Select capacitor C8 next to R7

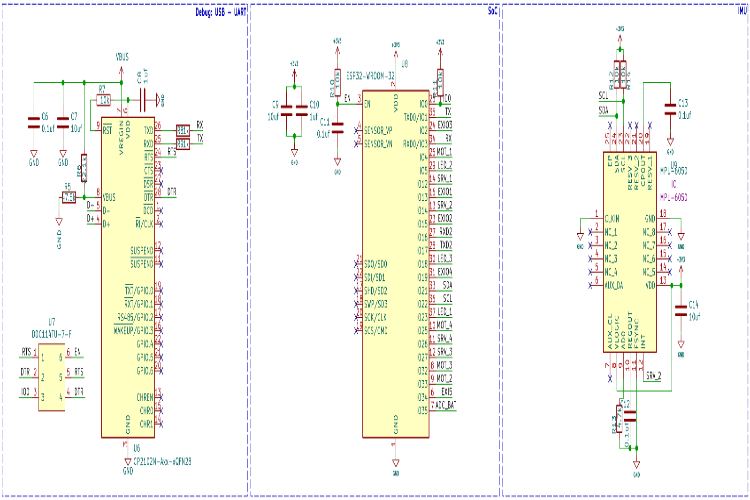[143, 101]
